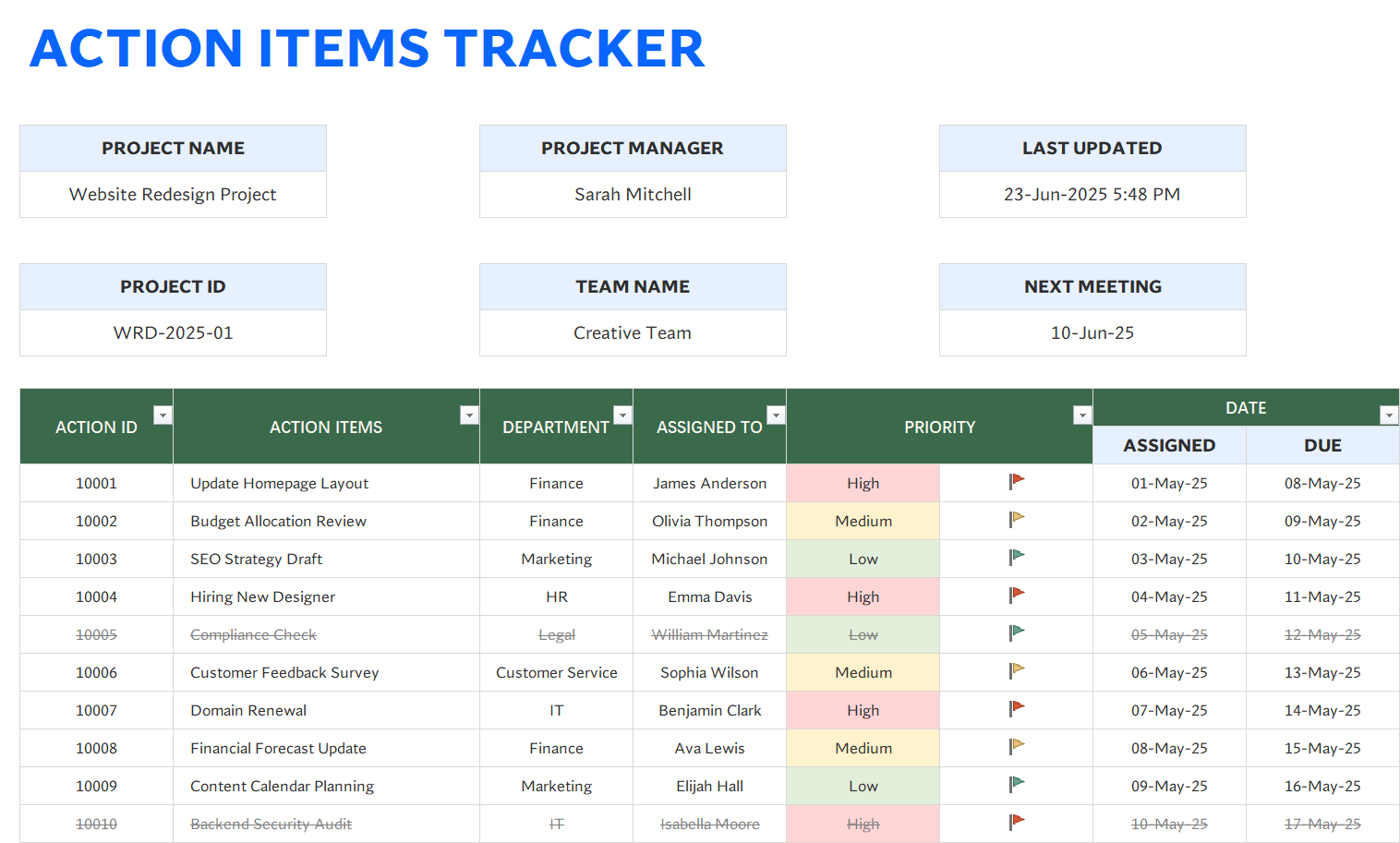The width and height of the screenshot is (1400, 843).
Task: Select the High priority cell for action 10001
Action: click(x=863, y=483)
